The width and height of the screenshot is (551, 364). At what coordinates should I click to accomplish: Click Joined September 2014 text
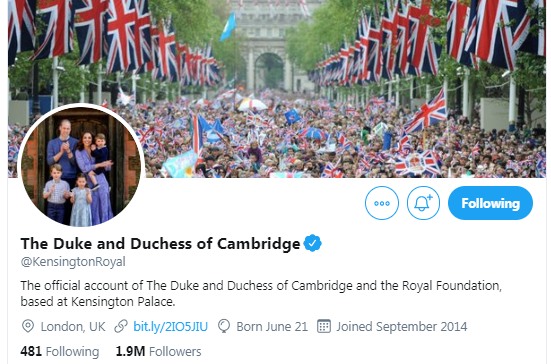click(x=402, y=327)
